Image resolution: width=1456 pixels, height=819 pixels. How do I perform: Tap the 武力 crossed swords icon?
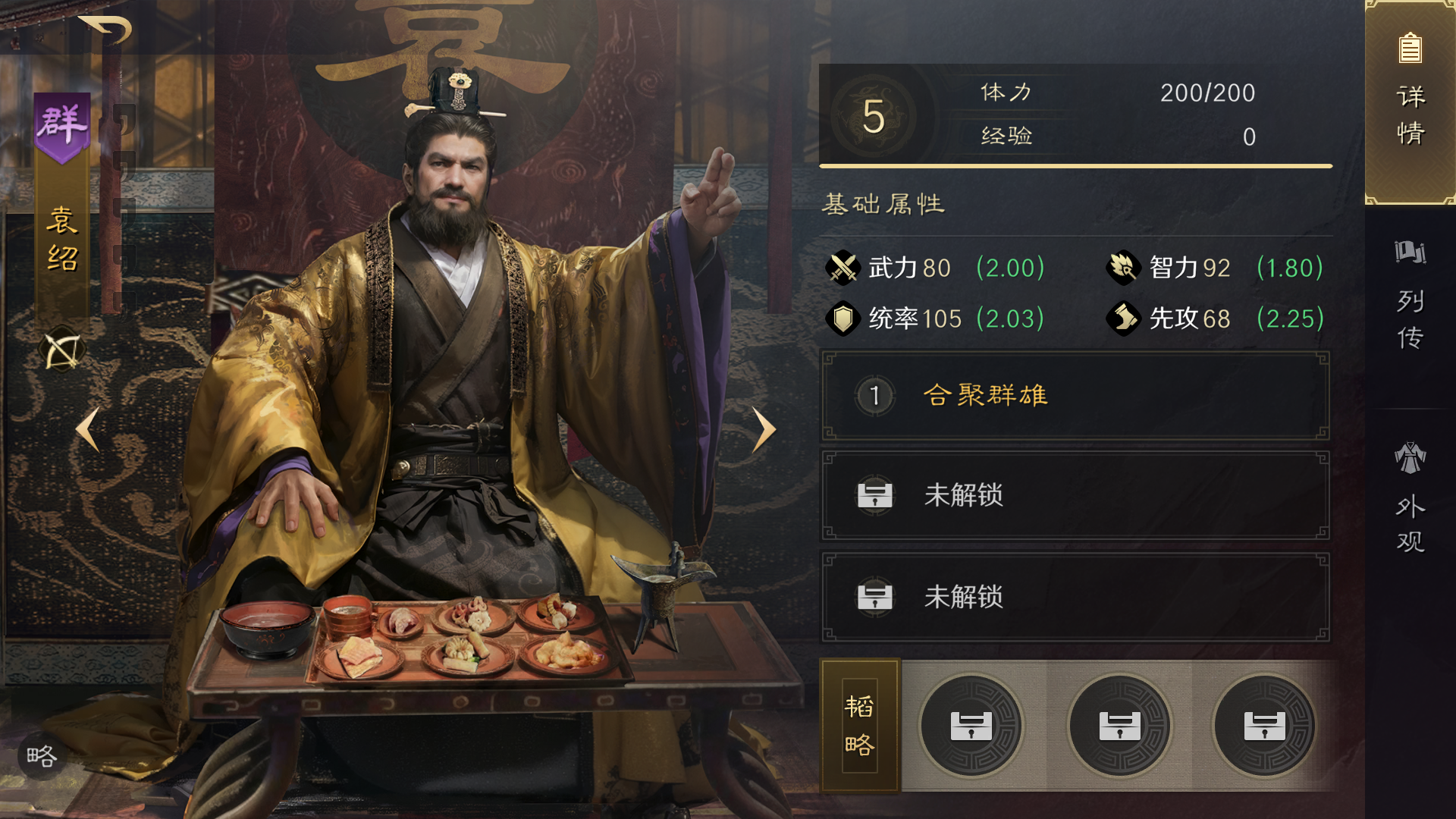(843, 268)
